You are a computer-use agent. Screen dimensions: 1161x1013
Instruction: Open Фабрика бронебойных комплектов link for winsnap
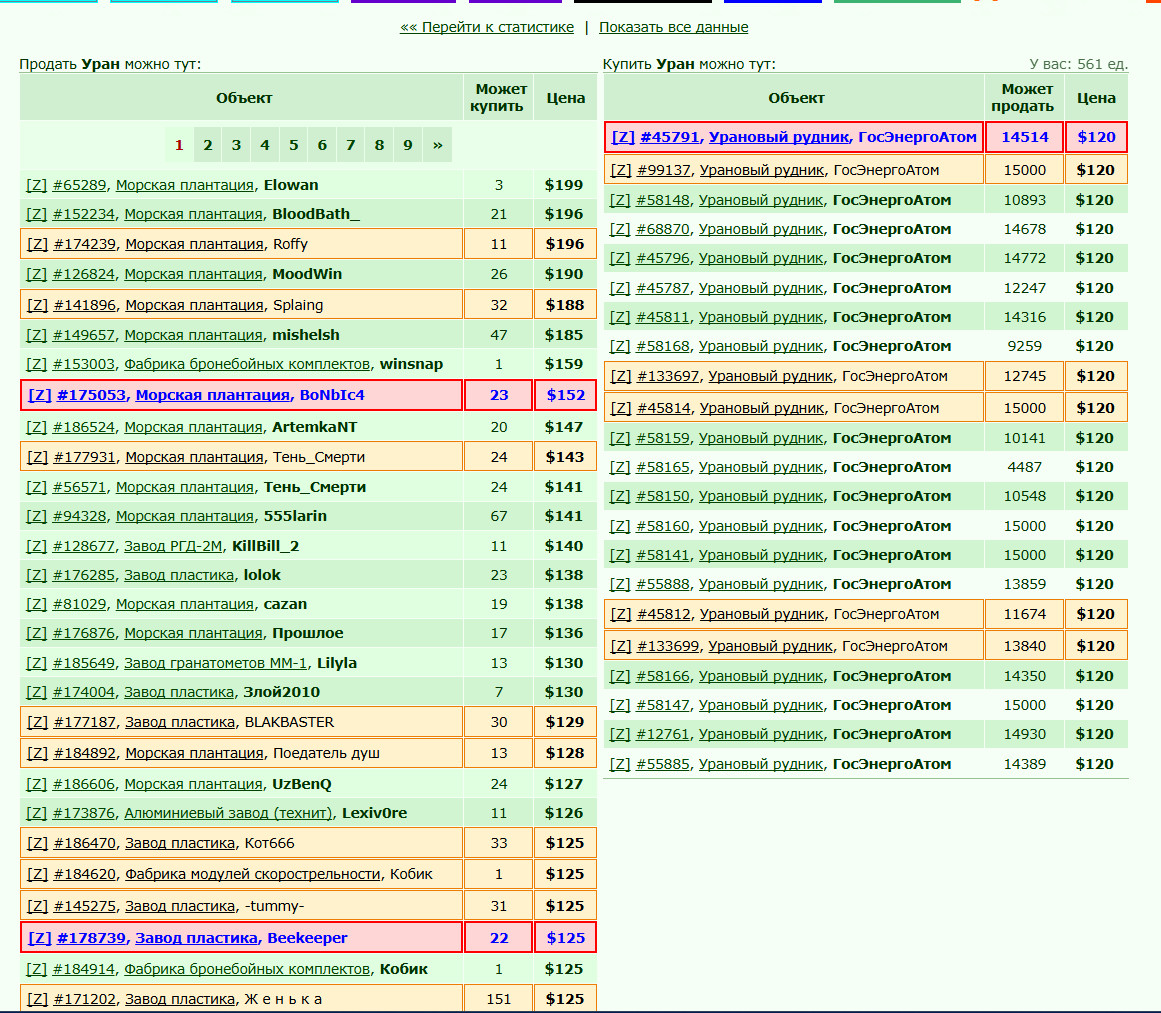point(247,364)
